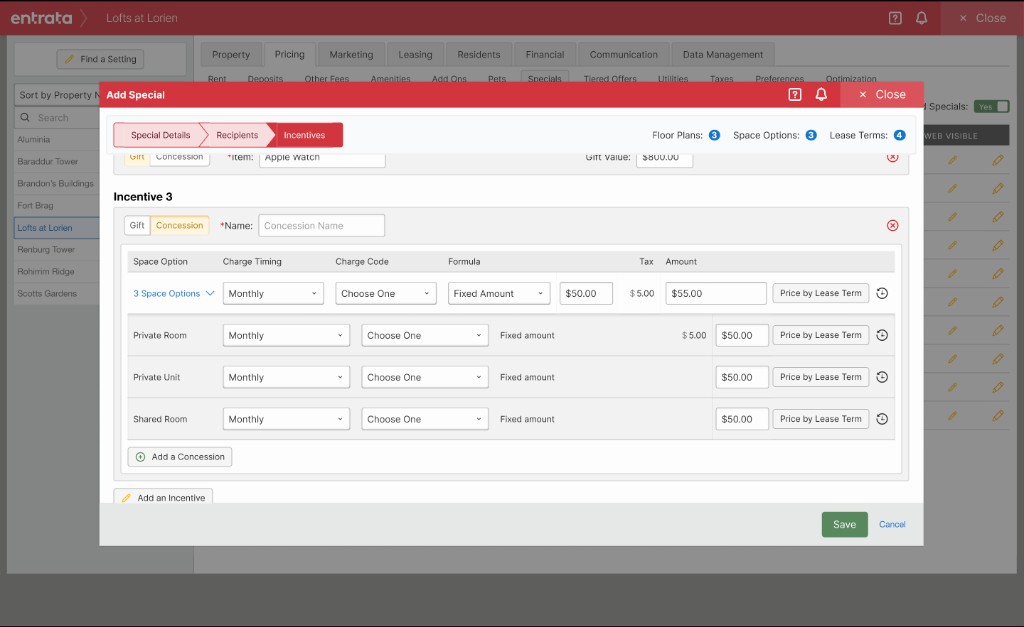Open Charge Code dropdown in 3 Space Options row
The image size is (1024, 627).
click(x=385, y=293)
